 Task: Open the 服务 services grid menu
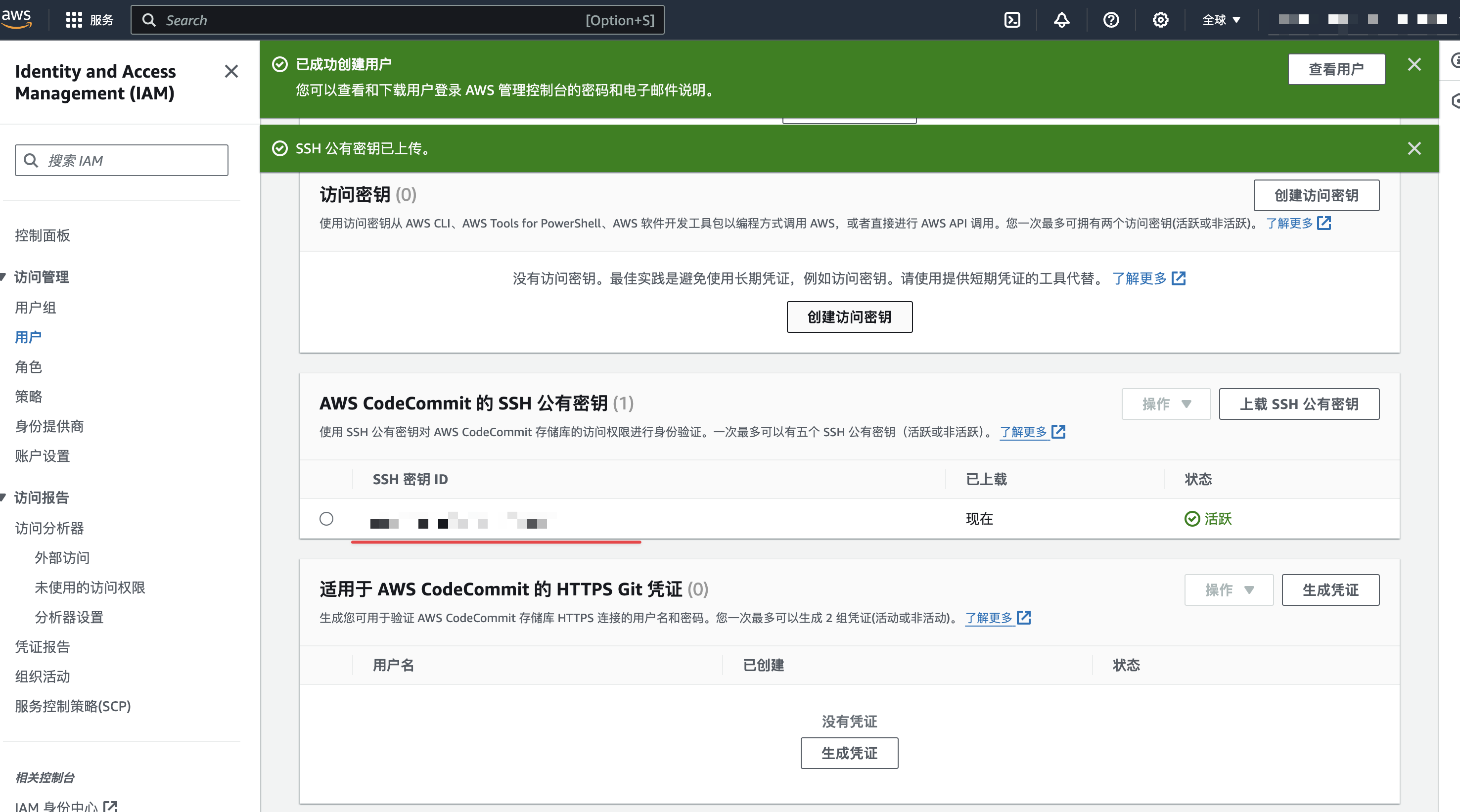[90, 20]
